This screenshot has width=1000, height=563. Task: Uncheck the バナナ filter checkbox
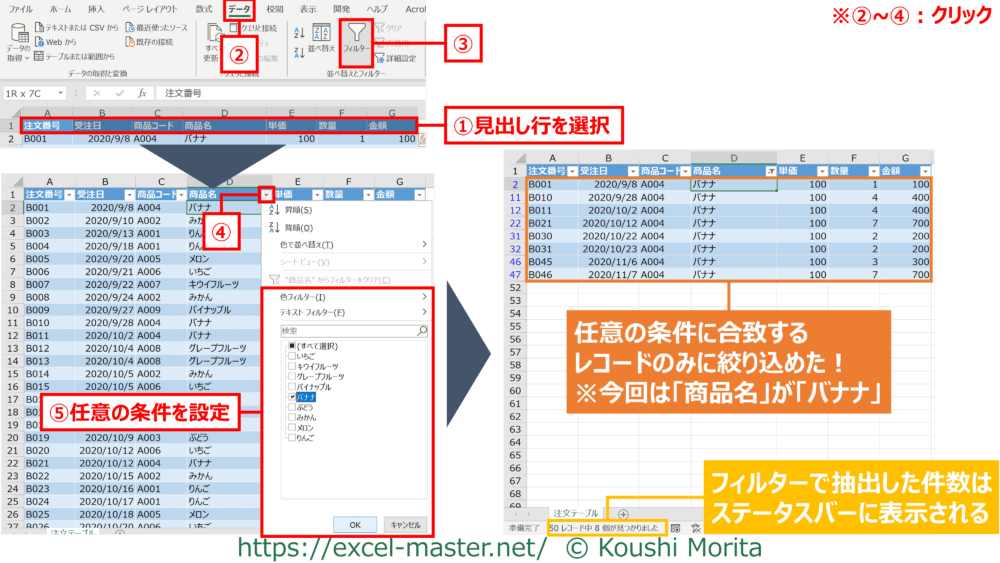point(291,397)
